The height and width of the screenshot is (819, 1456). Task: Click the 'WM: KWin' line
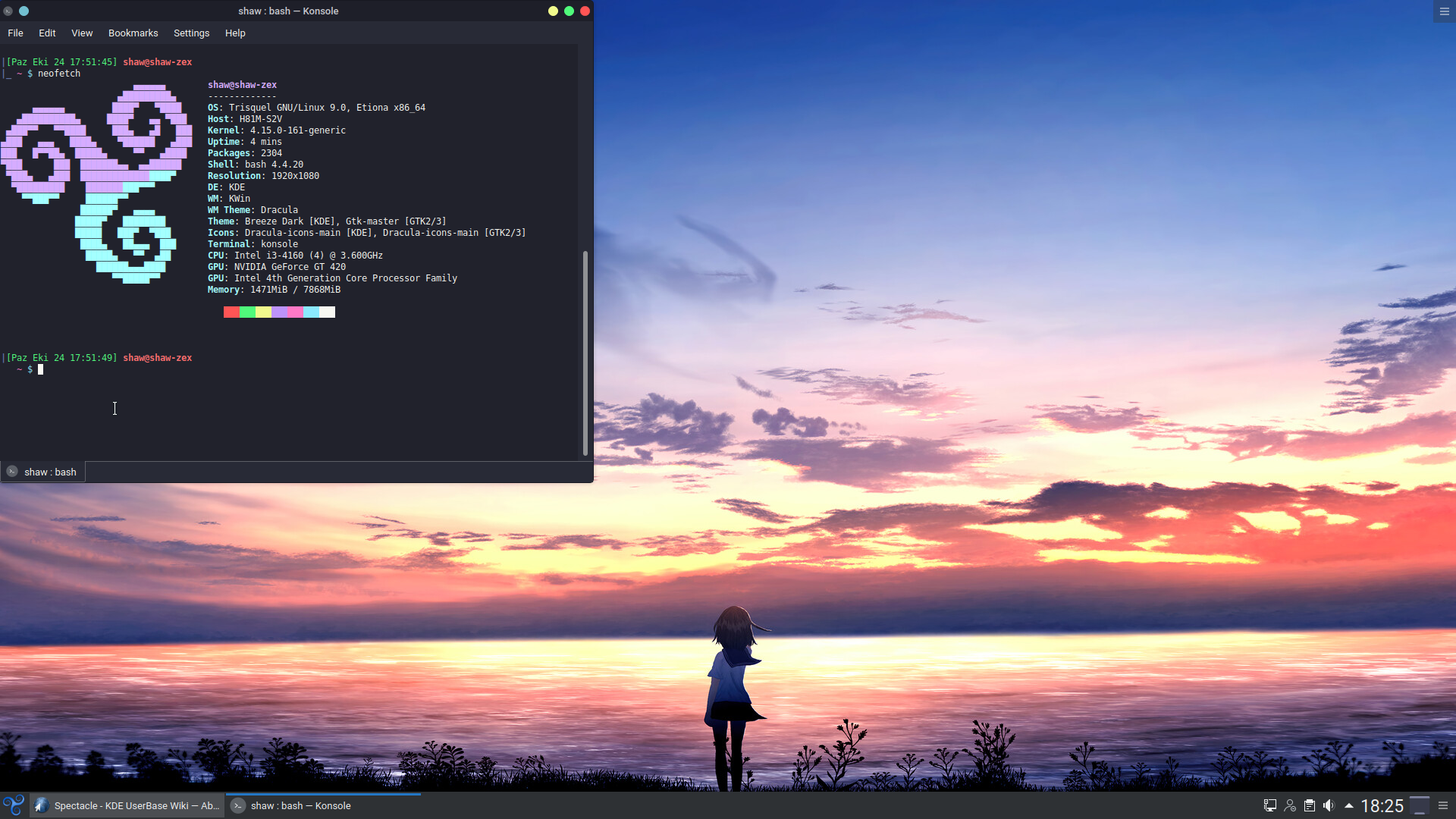click(x=229, y=199)
